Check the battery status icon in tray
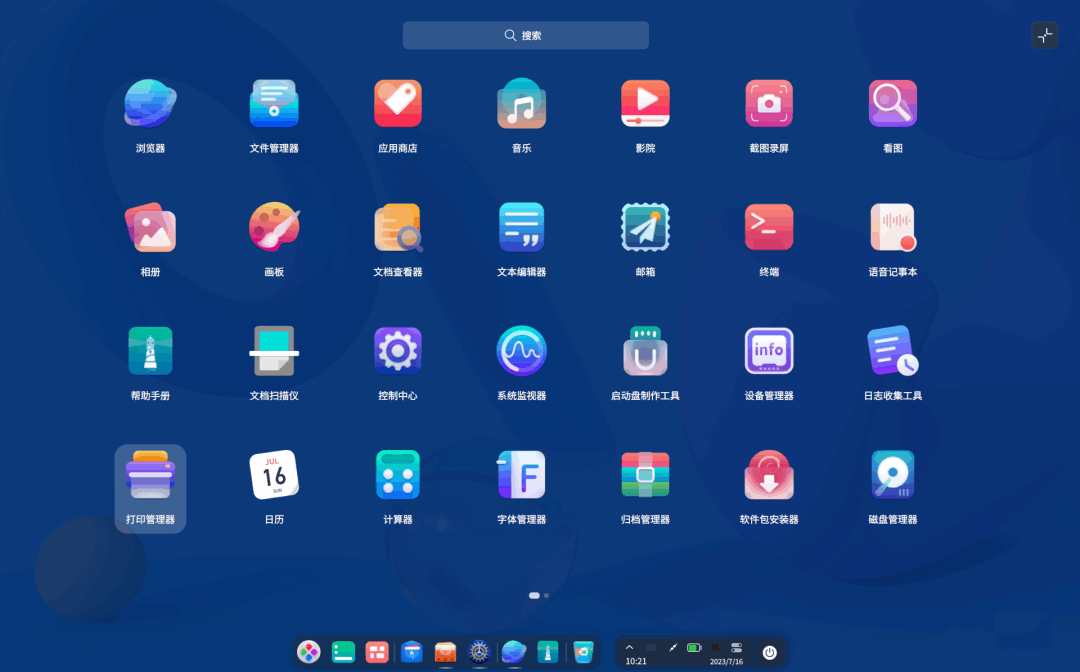The width and height of the screenshot is (1080, 672). coord(694,647)
